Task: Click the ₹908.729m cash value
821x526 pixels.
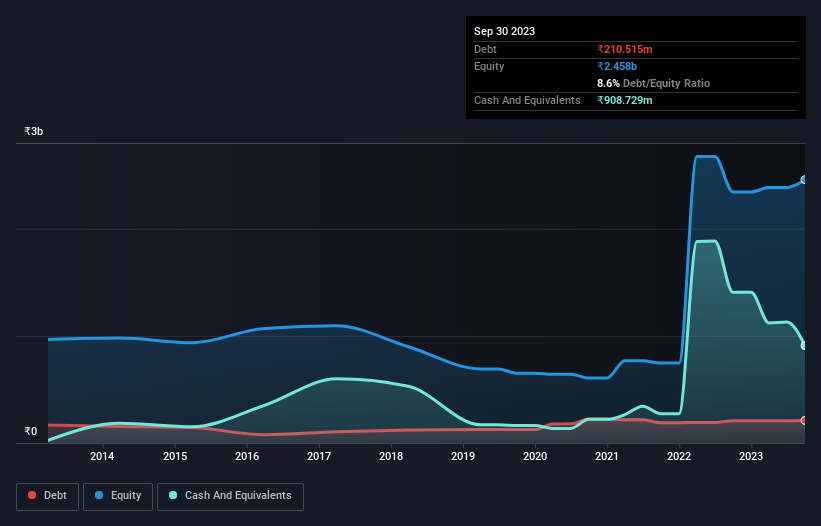Action: 625,100
